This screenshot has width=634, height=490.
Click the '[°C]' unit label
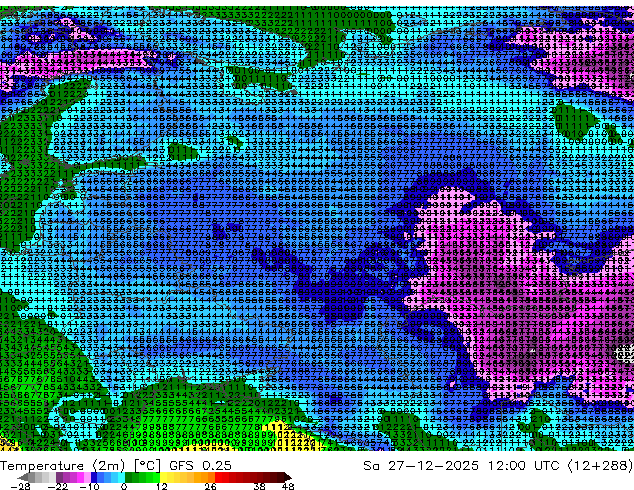(147, 466)
